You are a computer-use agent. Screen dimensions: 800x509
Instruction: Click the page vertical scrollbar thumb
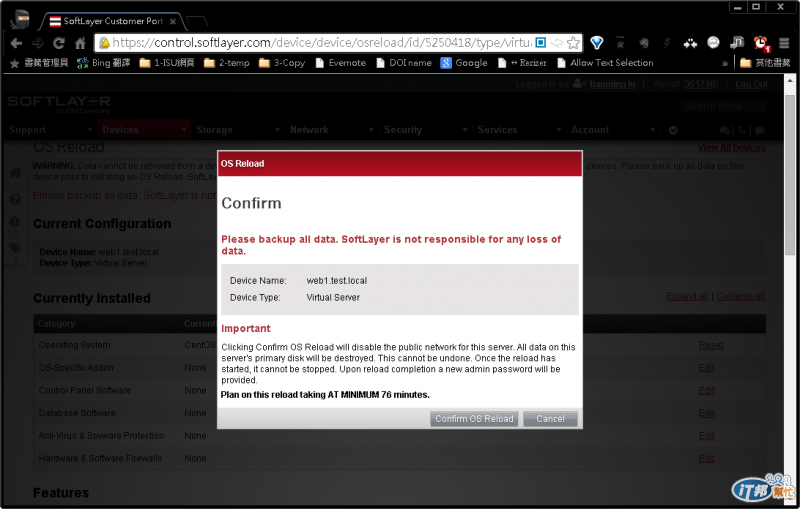tap(790, 174)
